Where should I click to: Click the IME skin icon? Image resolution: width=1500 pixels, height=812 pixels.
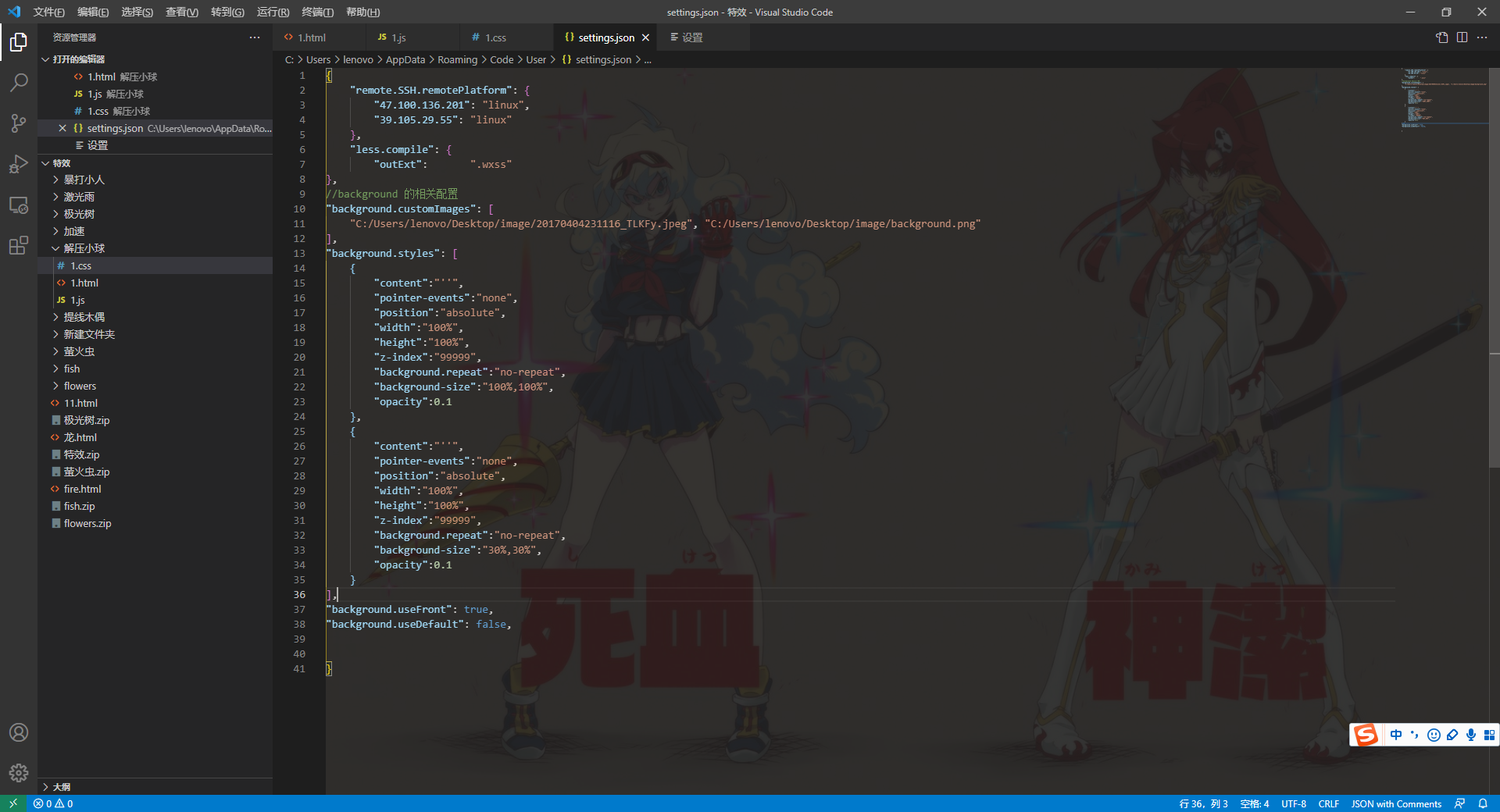(1452, 735)
